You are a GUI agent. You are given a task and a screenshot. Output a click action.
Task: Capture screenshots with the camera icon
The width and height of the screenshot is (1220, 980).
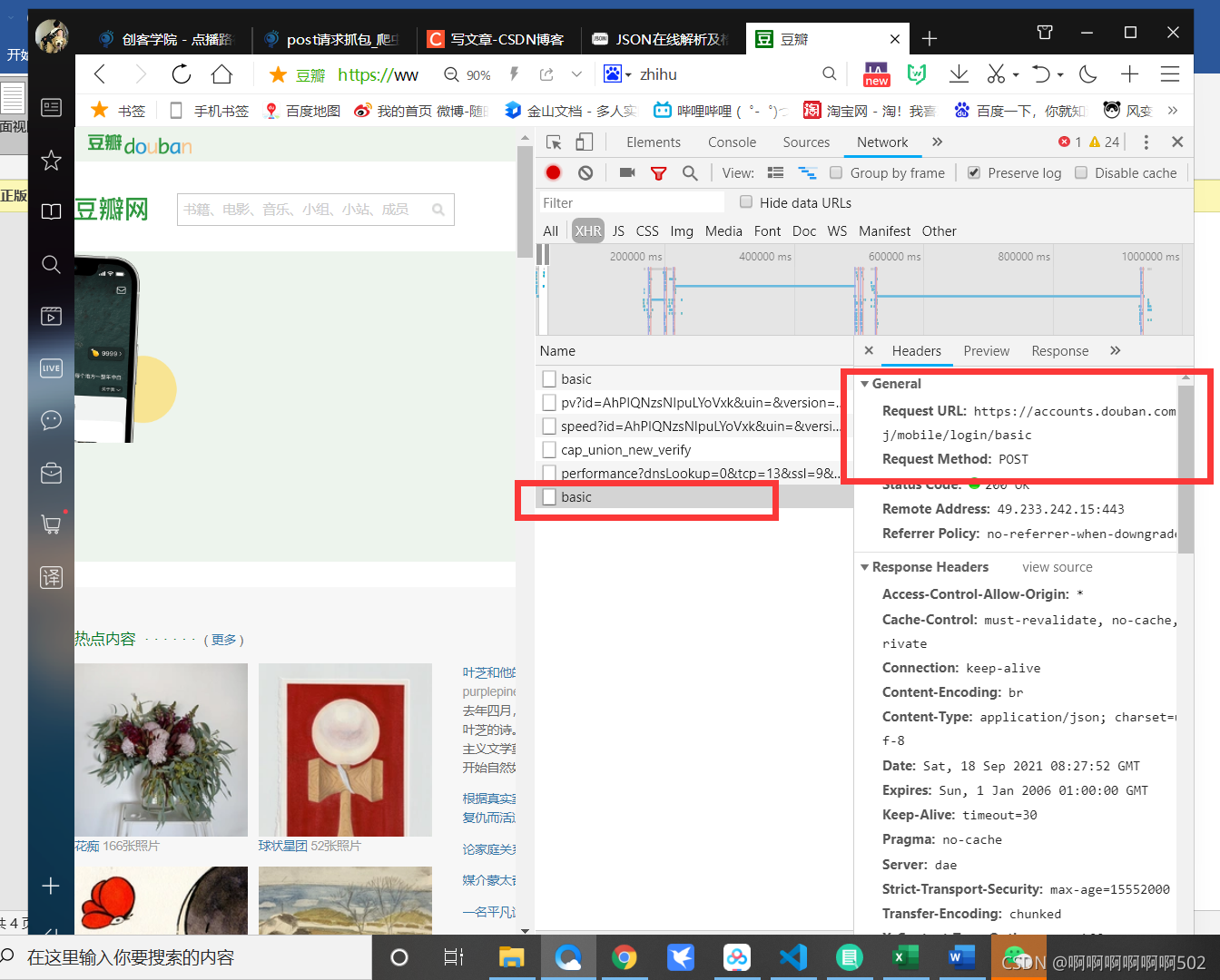pos(627,172)
